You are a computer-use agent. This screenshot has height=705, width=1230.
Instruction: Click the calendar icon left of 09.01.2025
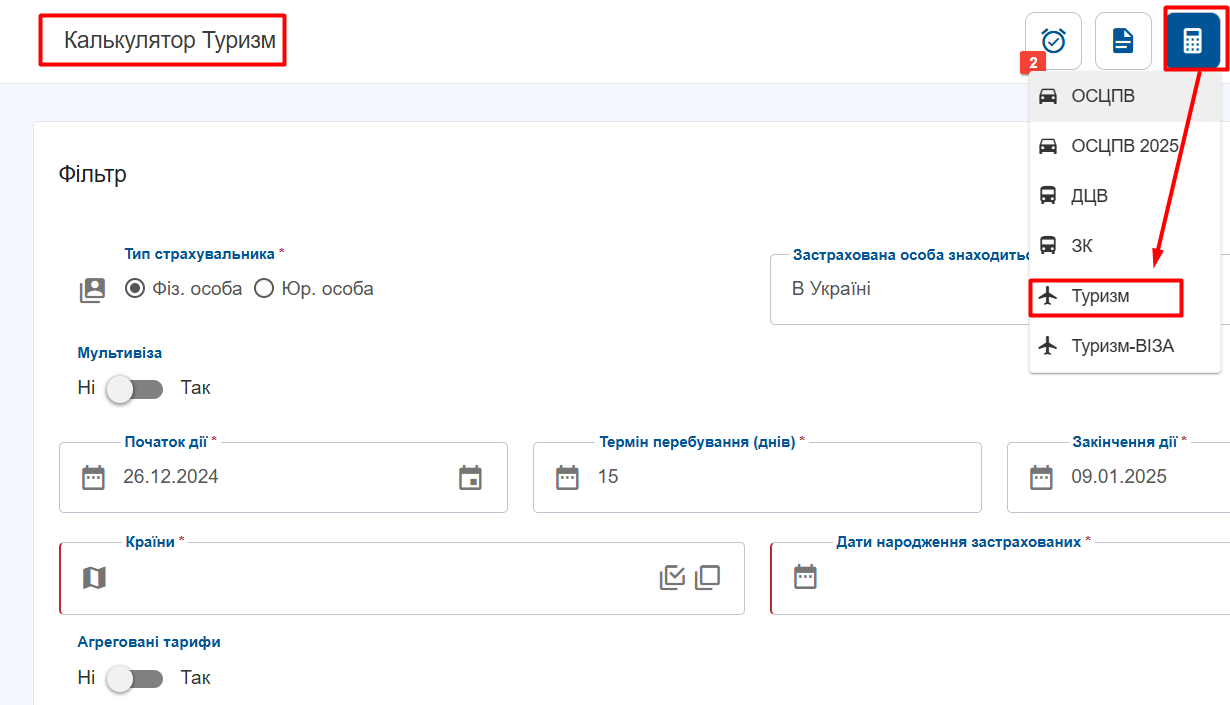[1041, 477]
